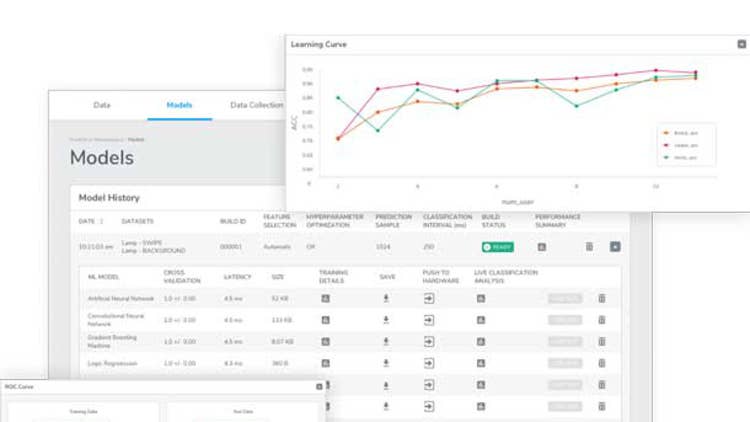
Task: Open the Data Collection tab
Action: [257, 105]
